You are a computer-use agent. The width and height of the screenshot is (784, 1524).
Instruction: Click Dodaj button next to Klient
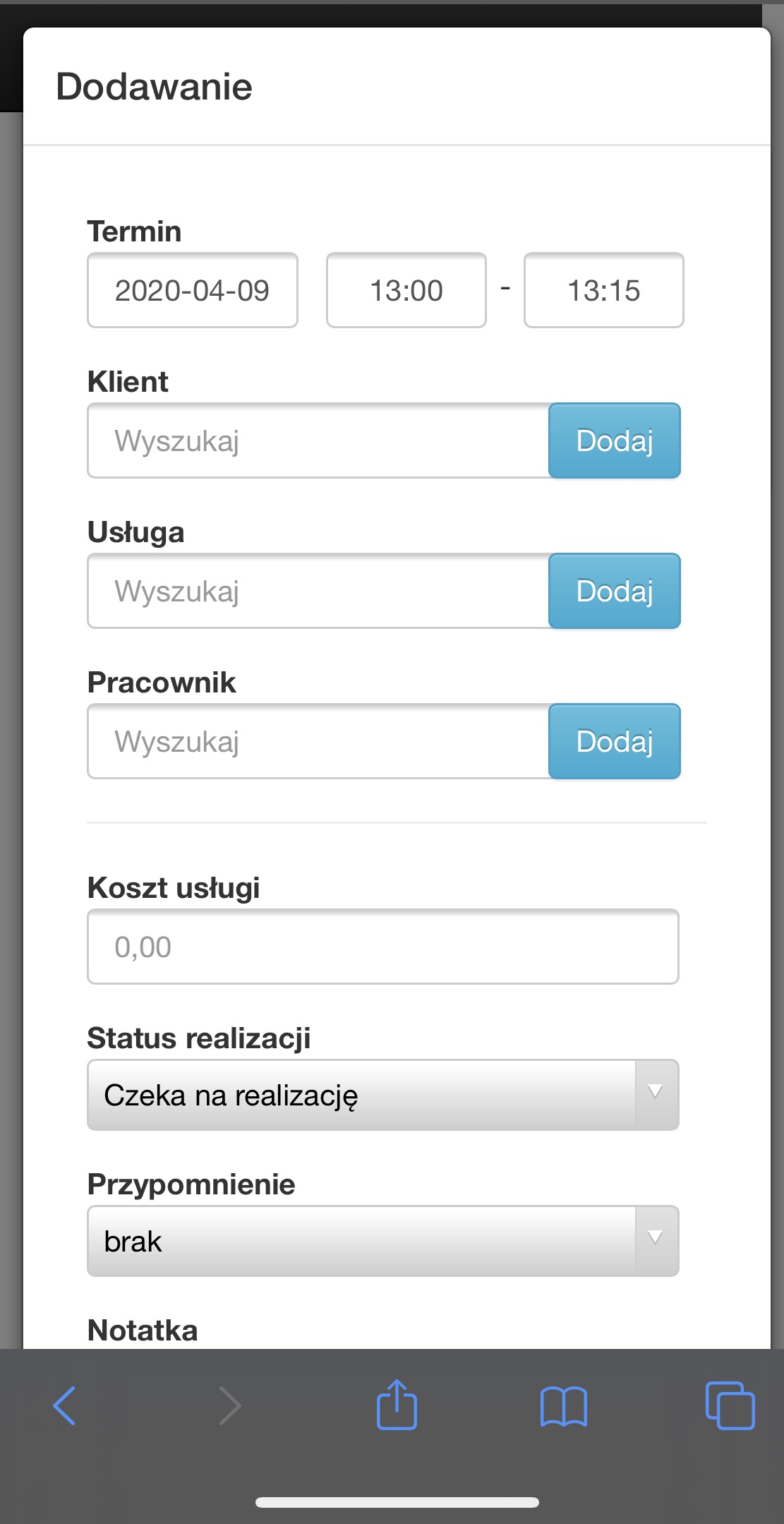614,441
